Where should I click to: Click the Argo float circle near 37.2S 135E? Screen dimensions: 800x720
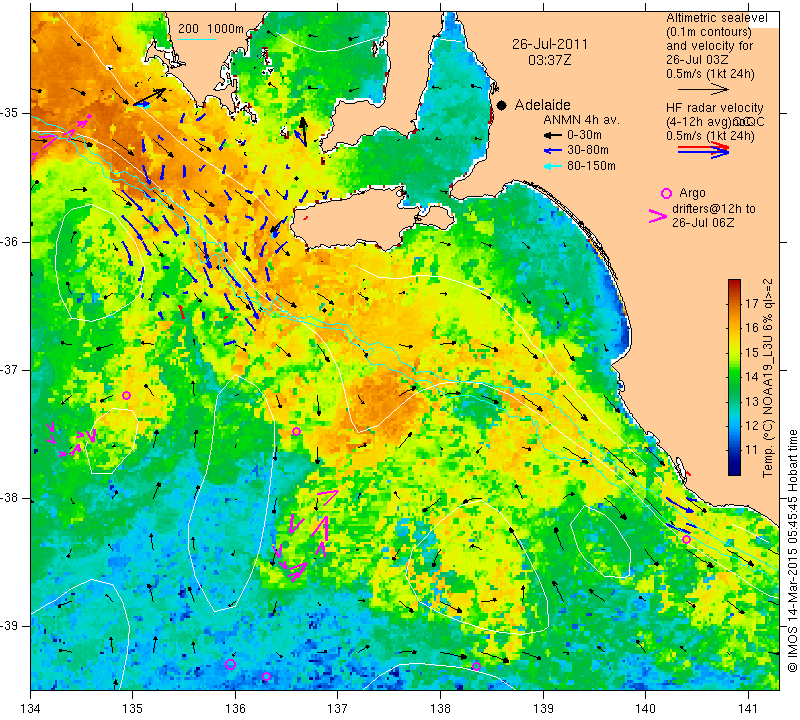pos(127,395)
